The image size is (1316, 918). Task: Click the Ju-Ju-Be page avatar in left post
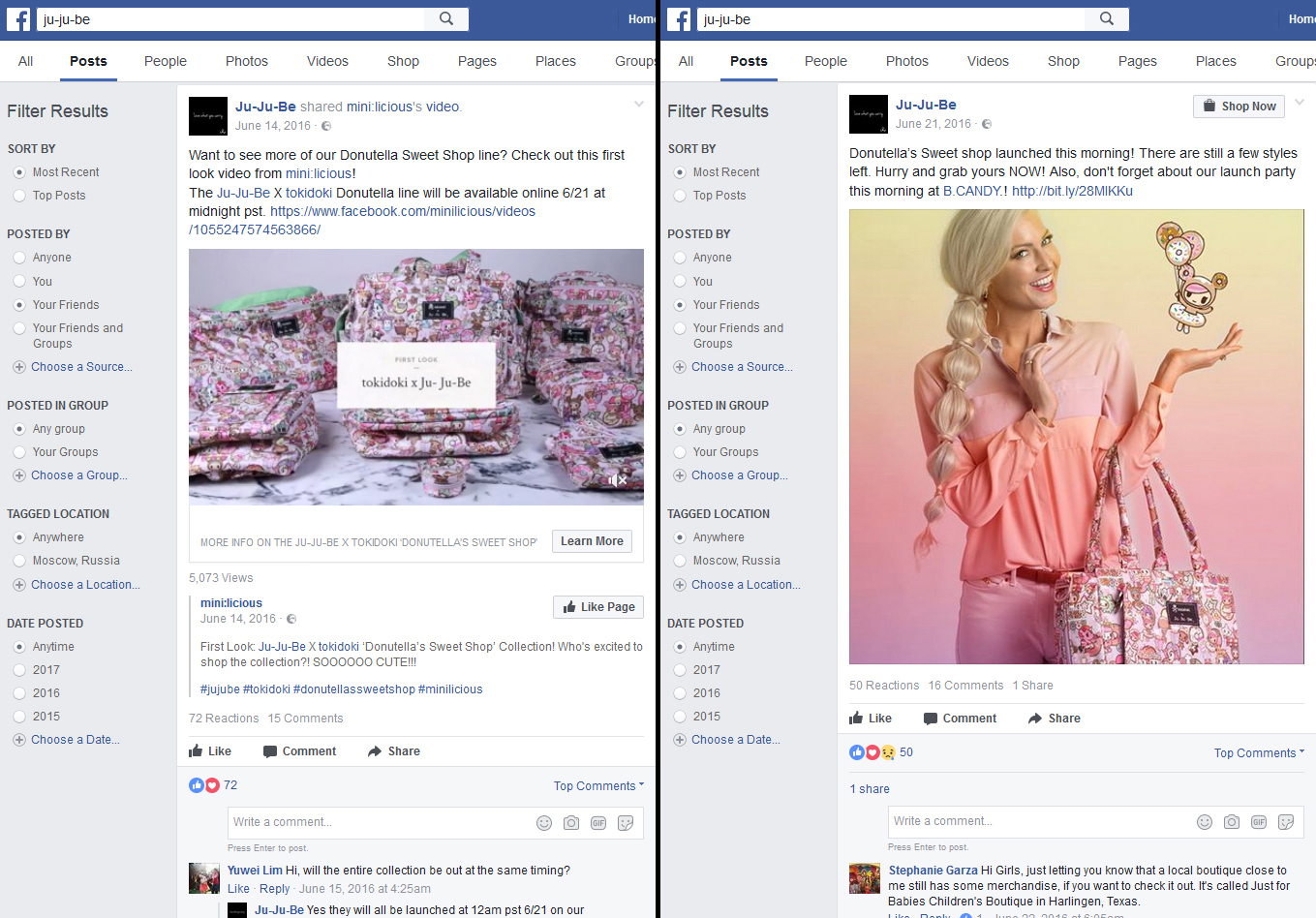pyautogui.click(x=208, y=116)
